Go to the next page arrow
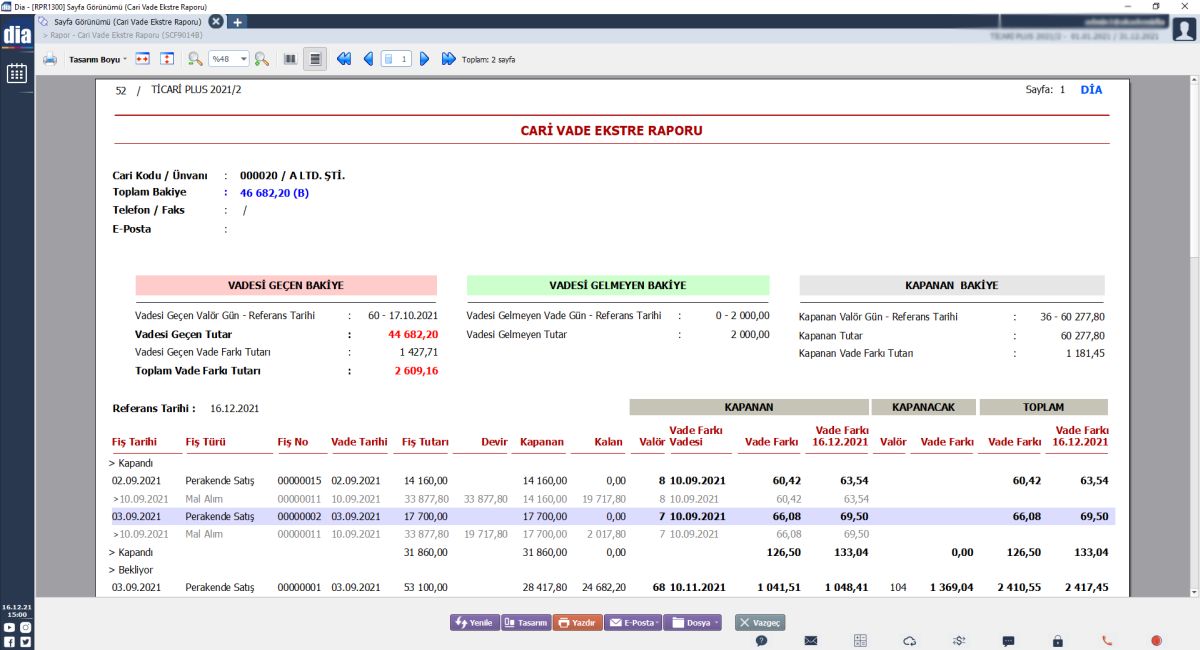Image resolution: width=1200 pixels, height=650 pixels. coord(424,60)
